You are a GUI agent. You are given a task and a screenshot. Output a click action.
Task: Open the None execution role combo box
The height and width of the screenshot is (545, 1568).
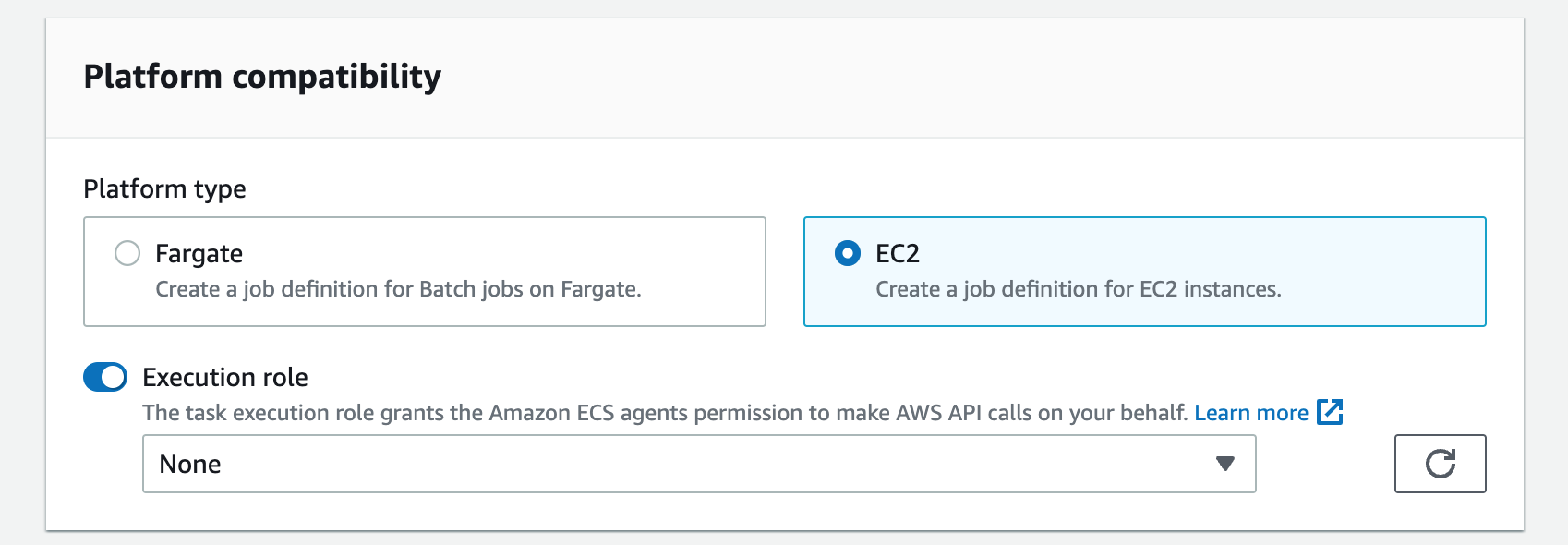[699, 464]
